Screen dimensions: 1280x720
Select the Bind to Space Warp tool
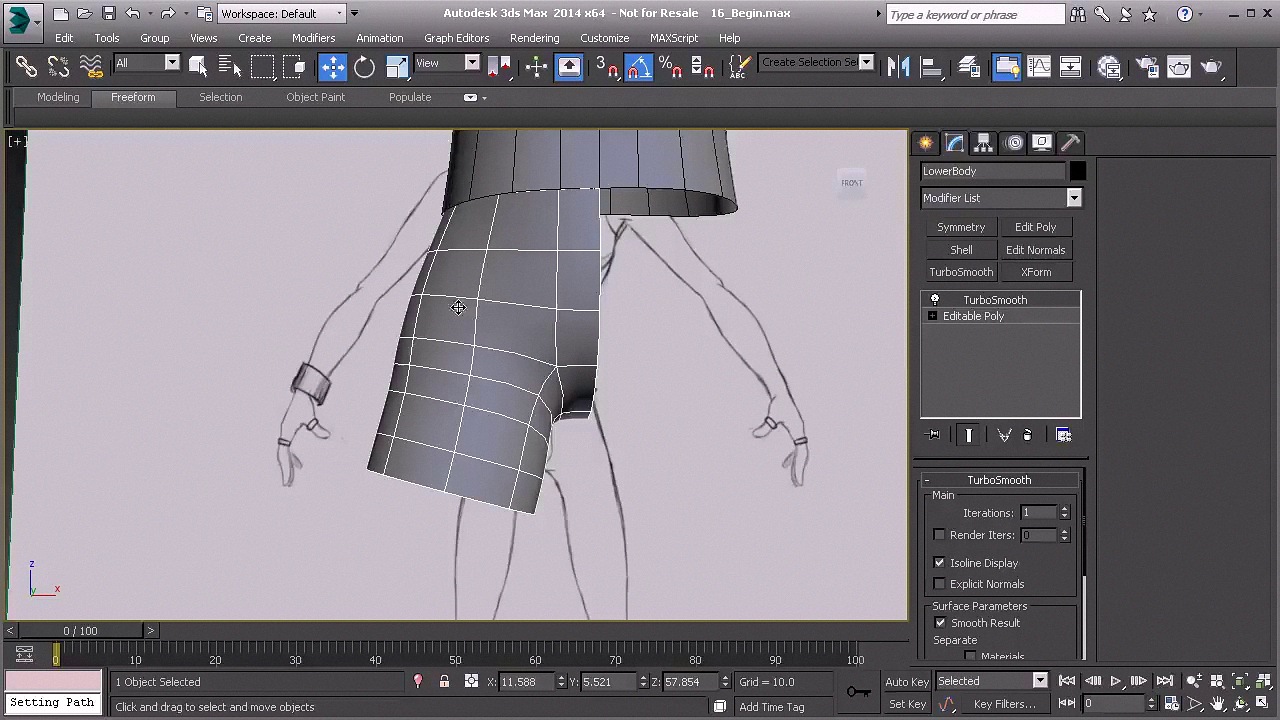(x=91, y=67)
